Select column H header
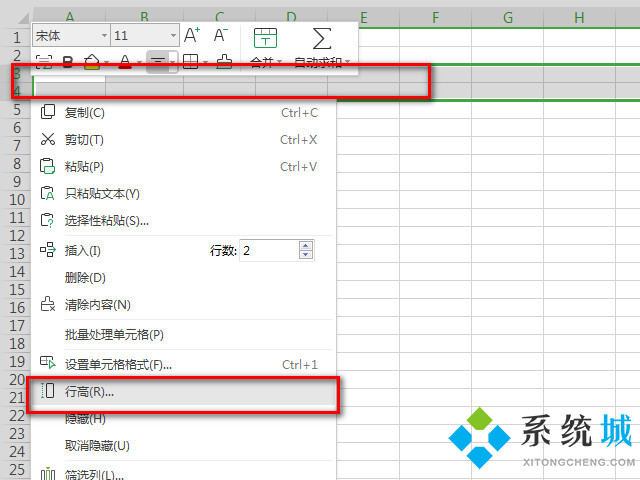Viewport: 640px width, 480px height. 579,18
